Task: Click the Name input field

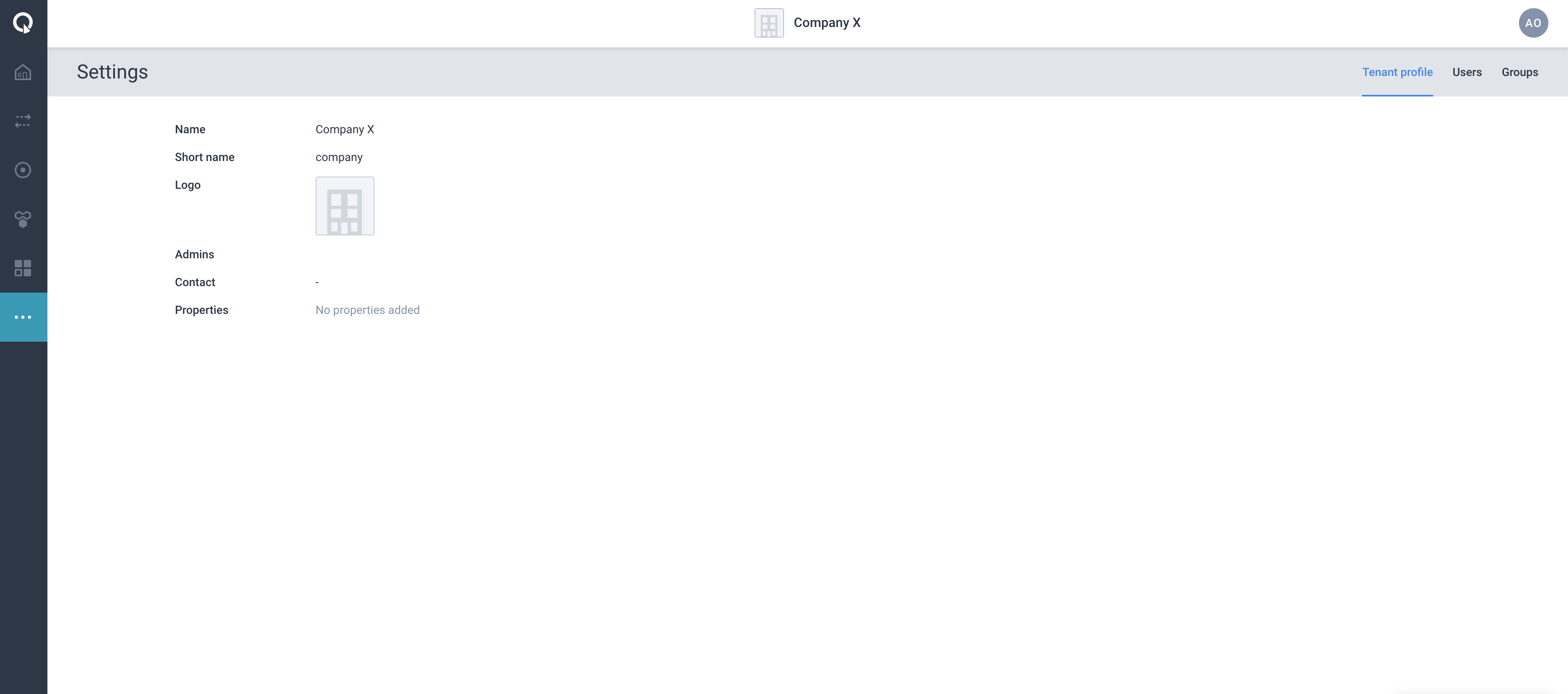Action: click(344, 128)
